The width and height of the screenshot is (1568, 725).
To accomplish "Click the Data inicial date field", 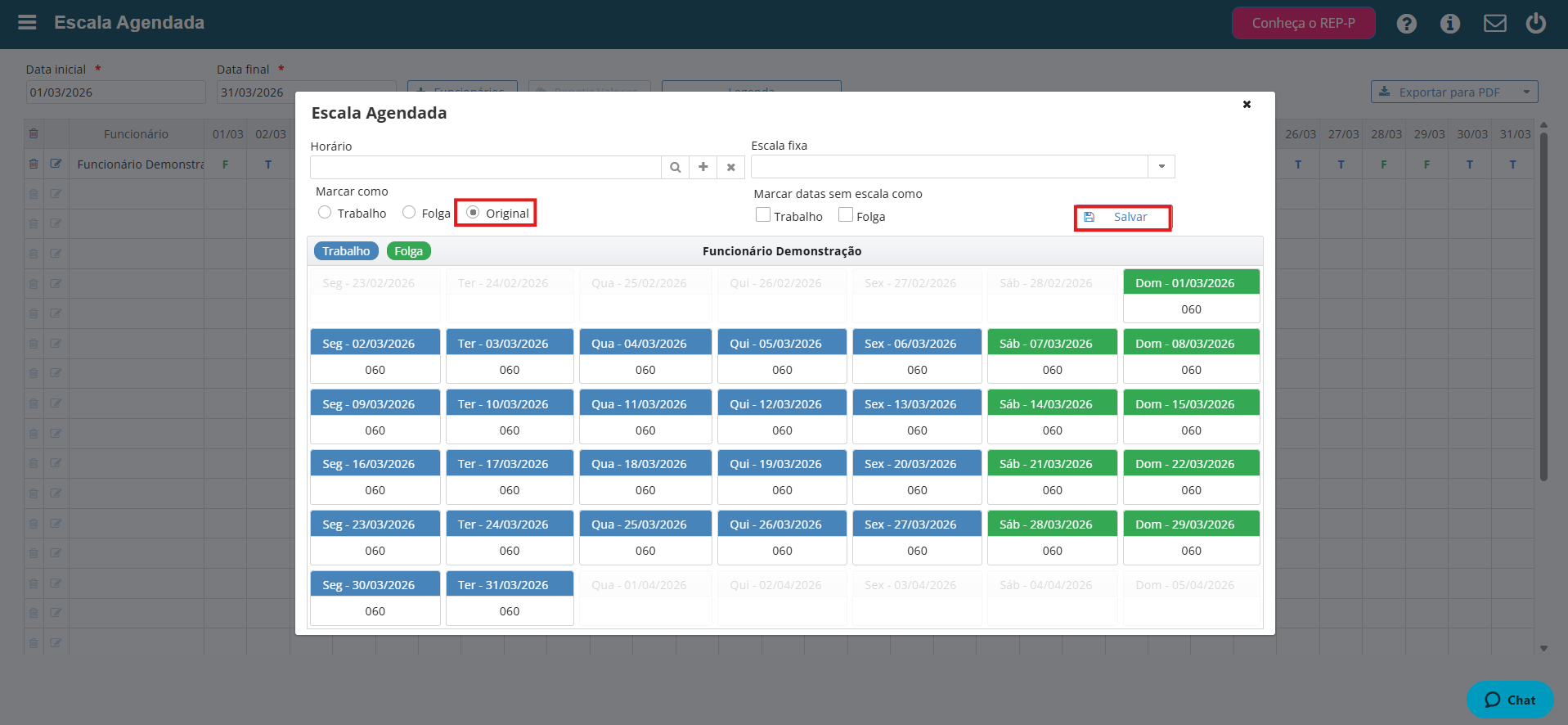I will pos(115,92).
